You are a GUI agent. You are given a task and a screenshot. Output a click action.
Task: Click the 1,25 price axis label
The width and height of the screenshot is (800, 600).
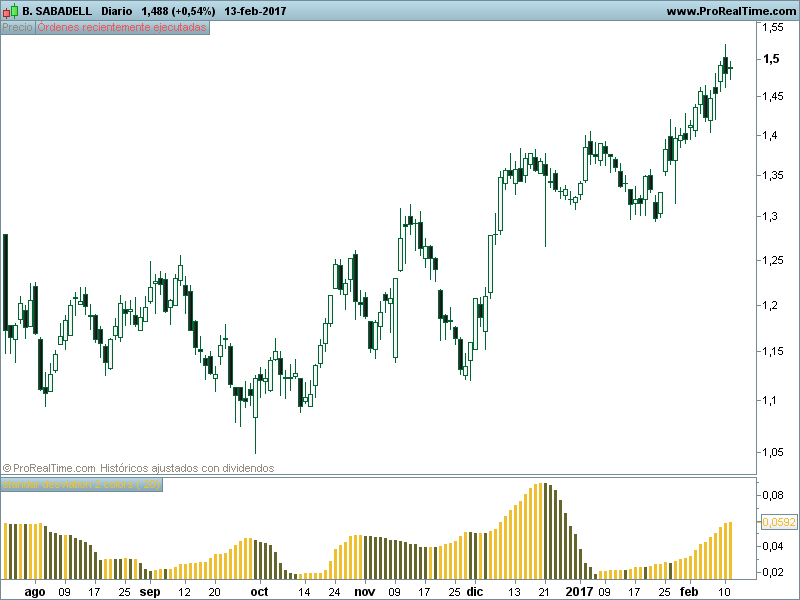[x=772, y=260]
